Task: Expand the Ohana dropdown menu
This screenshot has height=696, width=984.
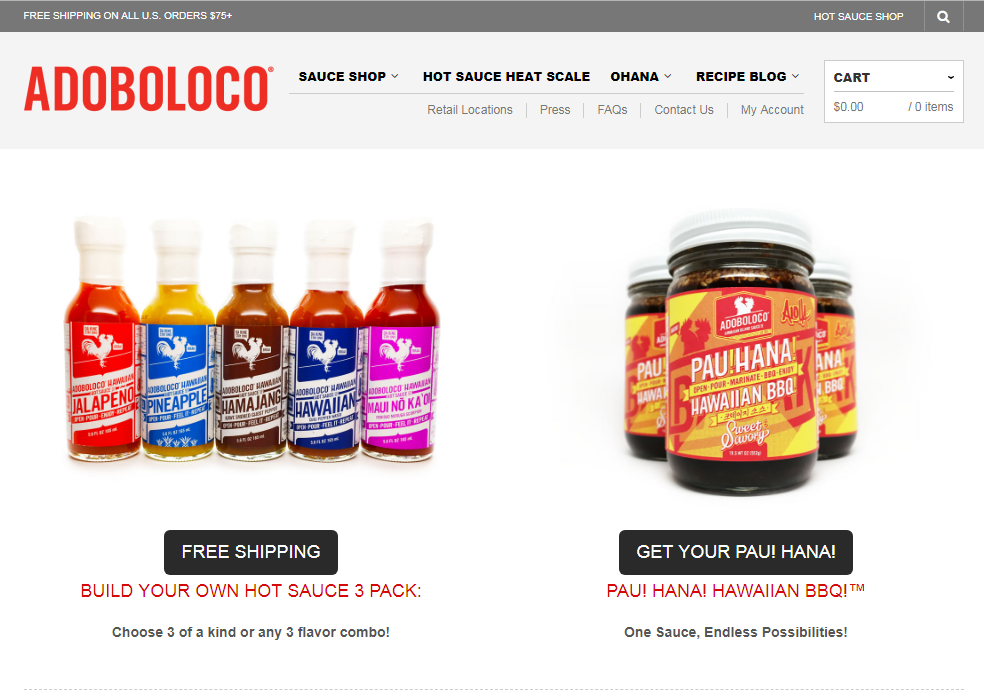Action: click(641, 77)
